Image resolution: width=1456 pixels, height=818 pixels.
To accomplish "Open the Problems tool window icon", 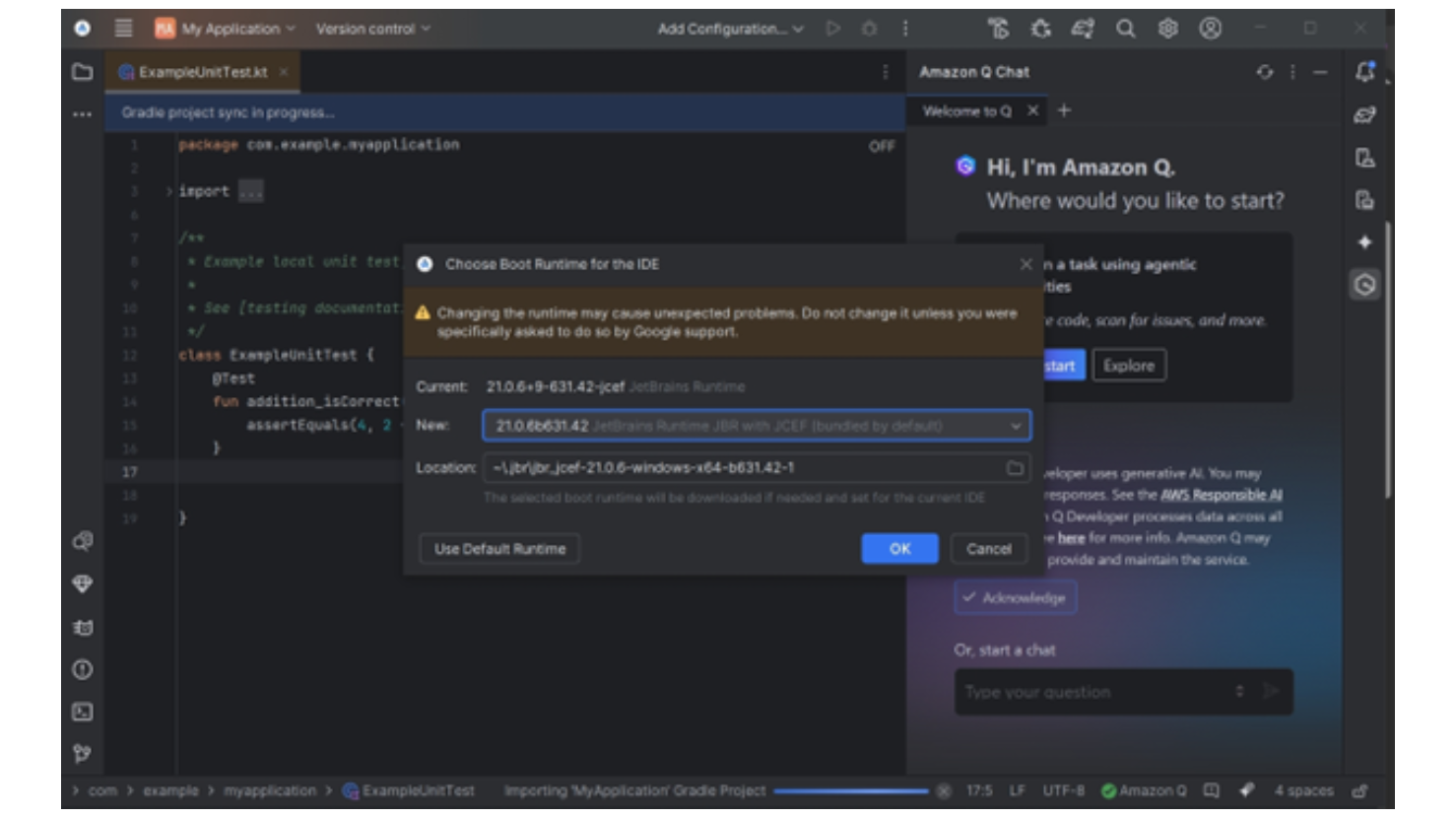I will tap(83, 669).
